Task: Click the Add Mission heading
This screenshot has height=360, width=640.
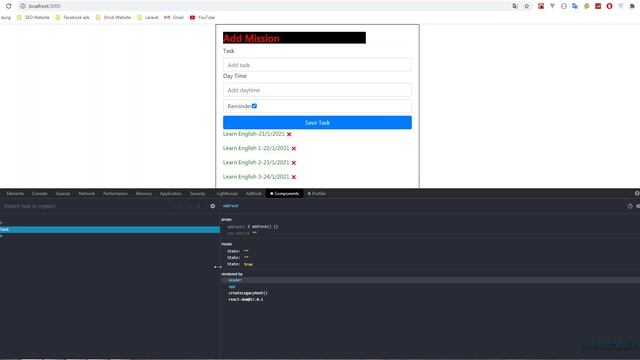Action: pyautogui.click(x=251, y=38)
